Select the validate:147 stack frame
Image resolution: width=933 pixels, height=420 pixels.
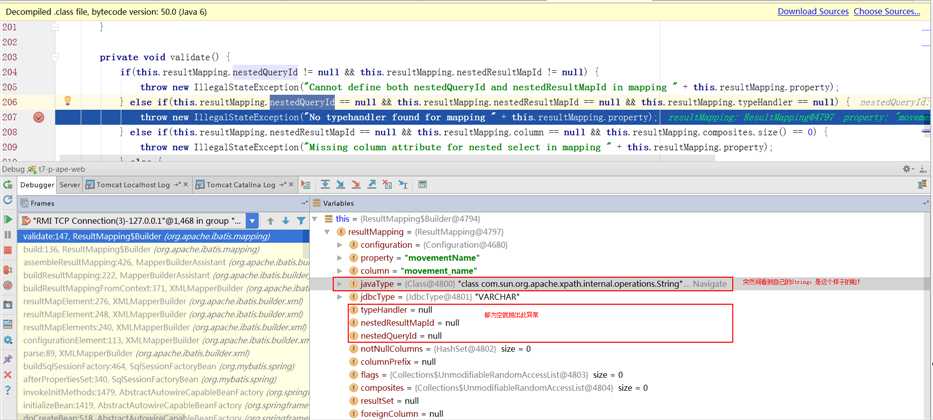[163, 236]
